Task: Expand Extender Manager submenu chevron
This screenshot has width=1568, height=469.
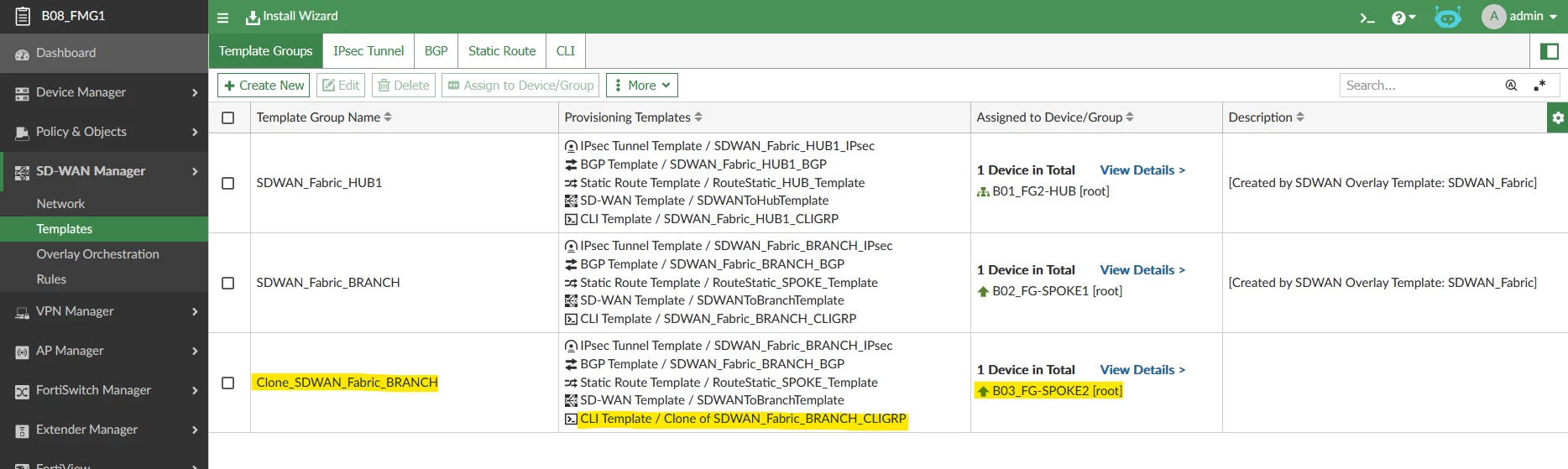Action: point(195,430)
